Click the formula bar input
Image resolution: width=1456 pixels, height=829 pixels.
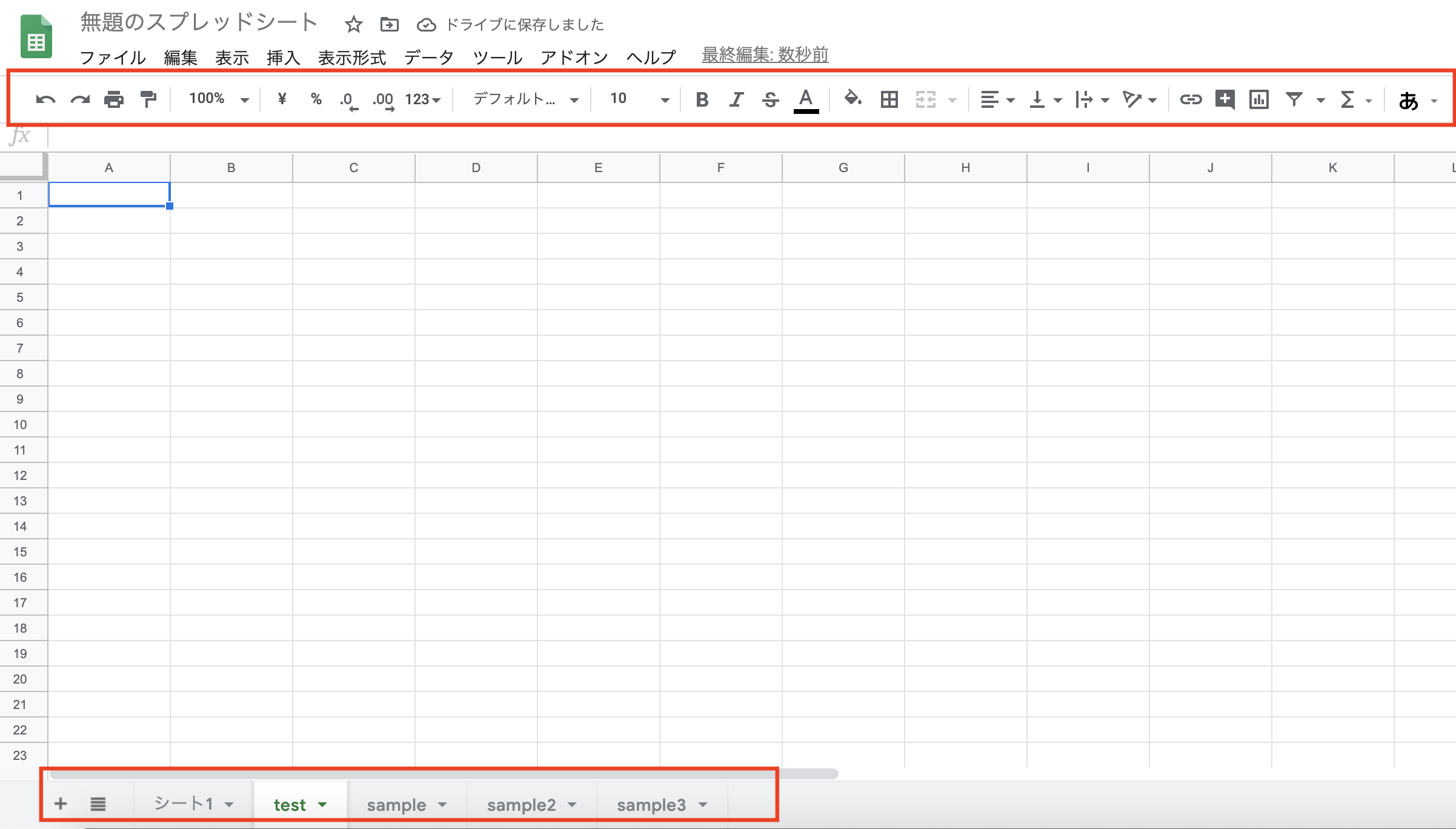click(751, 137)
